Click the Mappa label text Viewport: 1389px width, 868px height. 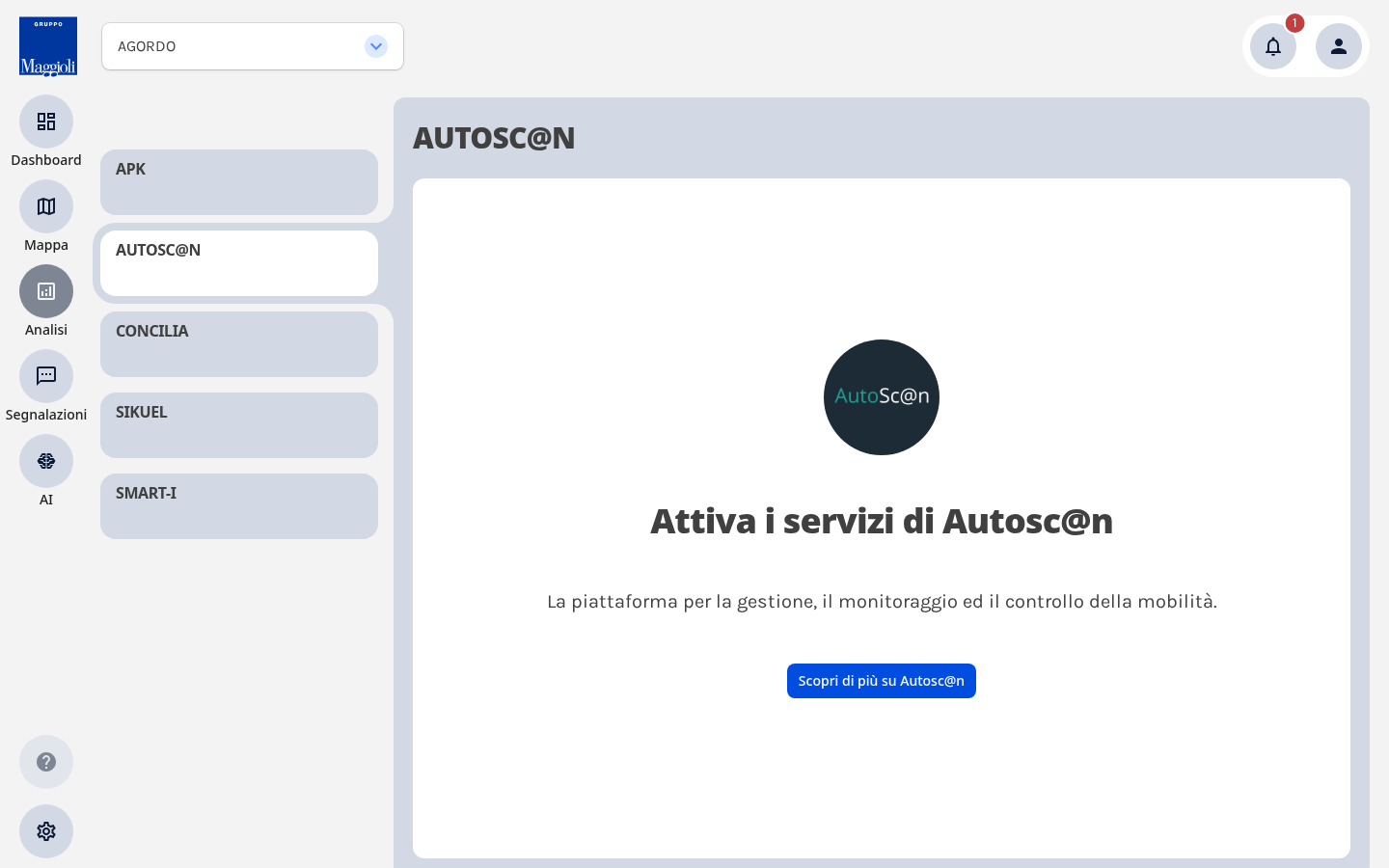[x=46, y=245]
